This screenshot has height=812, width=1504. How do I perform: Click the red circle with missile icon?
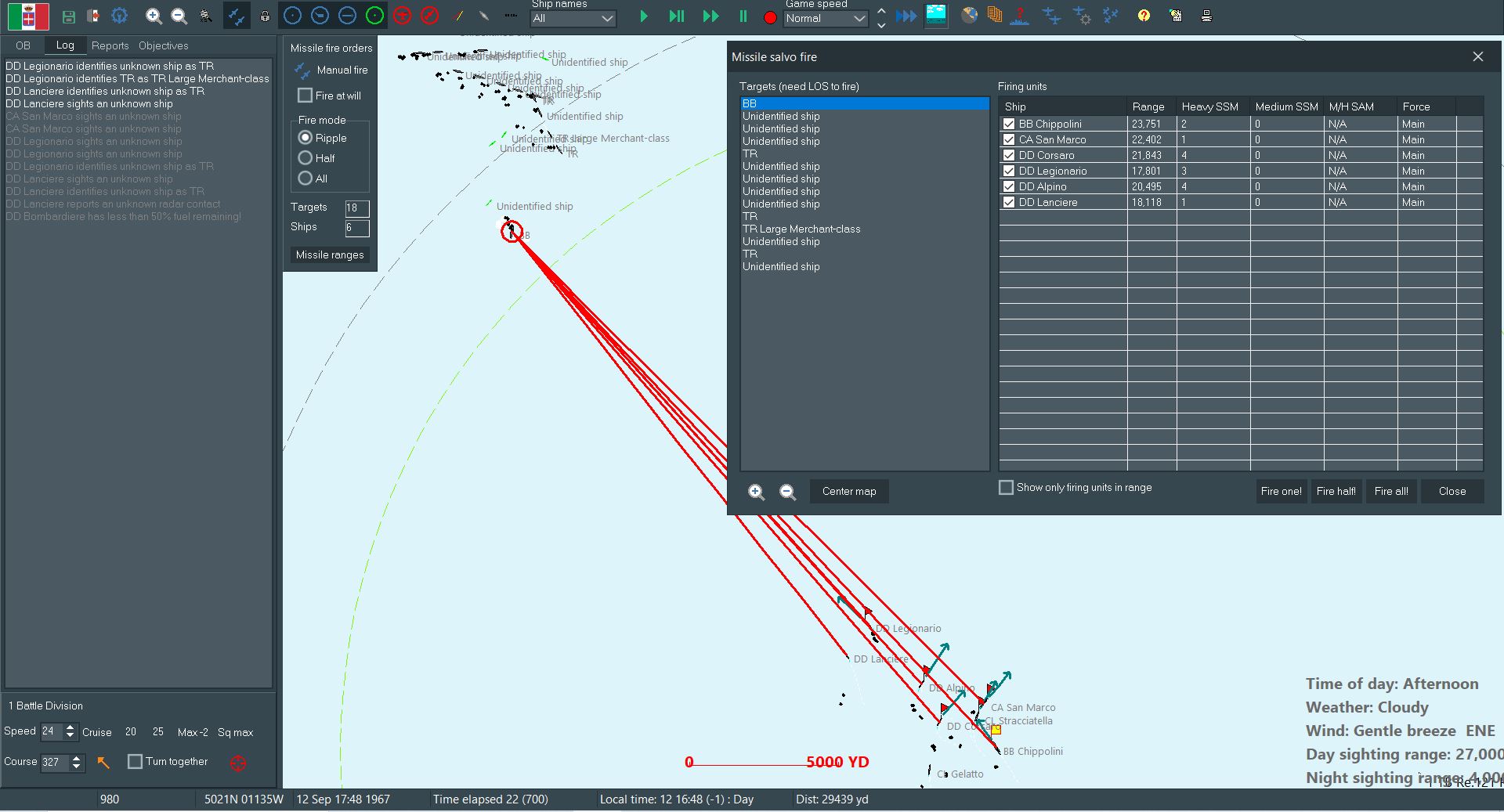429,16
